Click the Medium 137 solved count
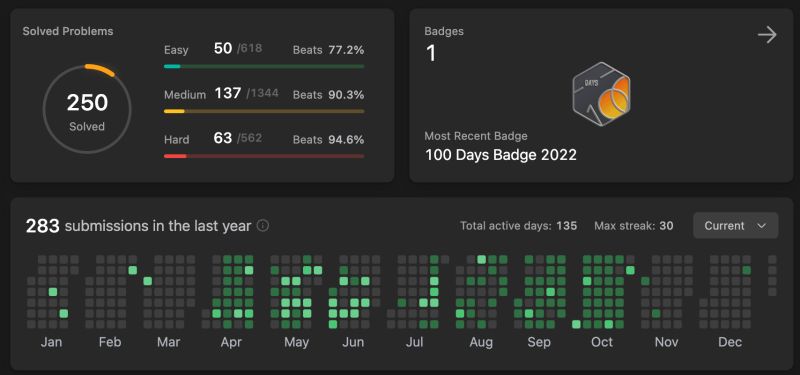Image resolution: width=800 pixels, height=375 pixels. tap(228, 94)
